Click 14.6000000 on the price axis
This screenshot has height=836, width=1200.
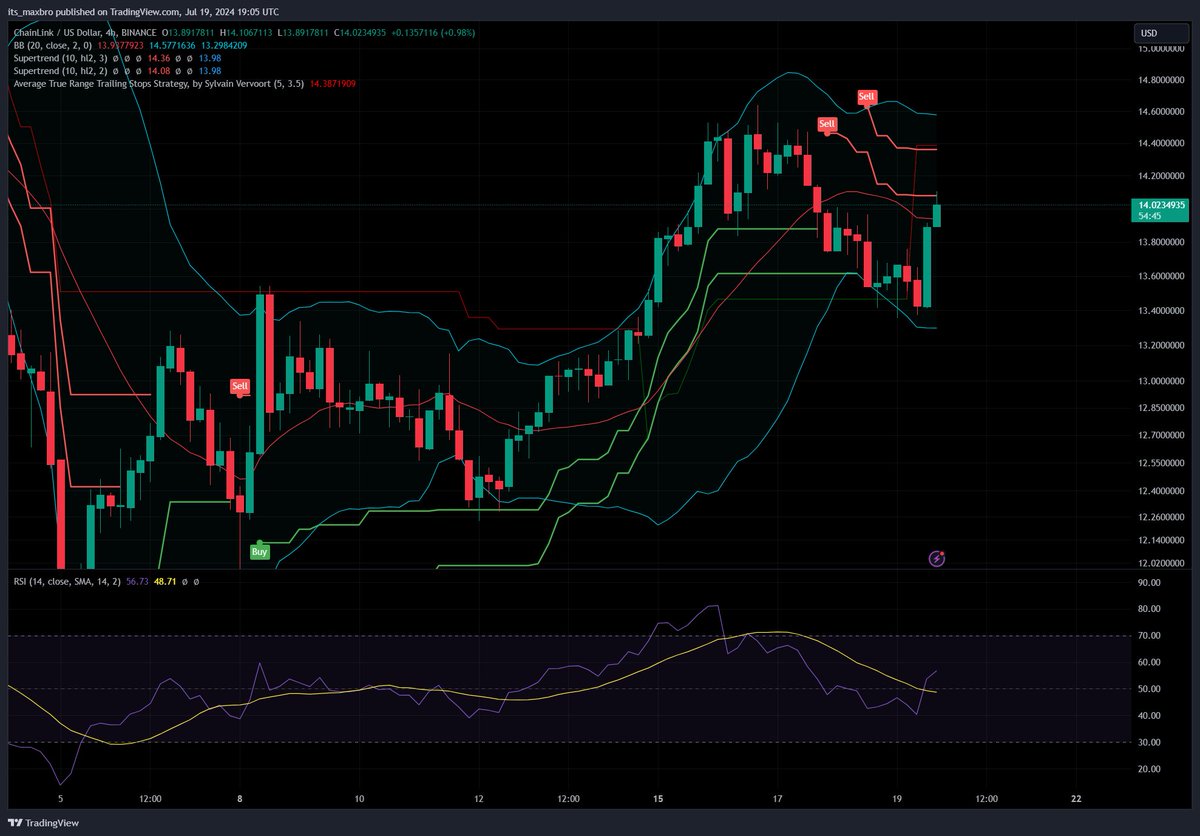[1163, 112]
